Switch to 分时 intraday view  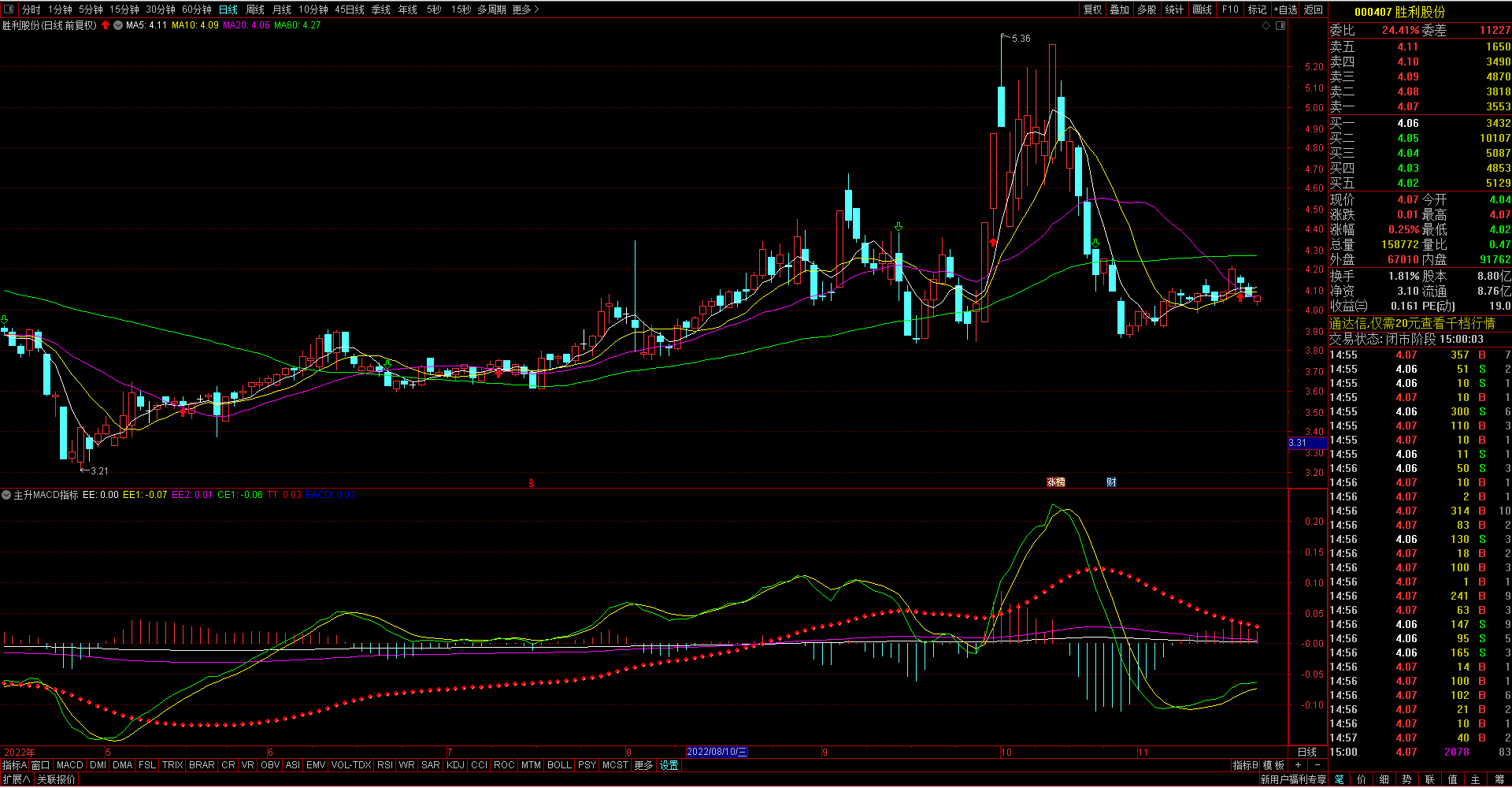[x=31, y=9]
